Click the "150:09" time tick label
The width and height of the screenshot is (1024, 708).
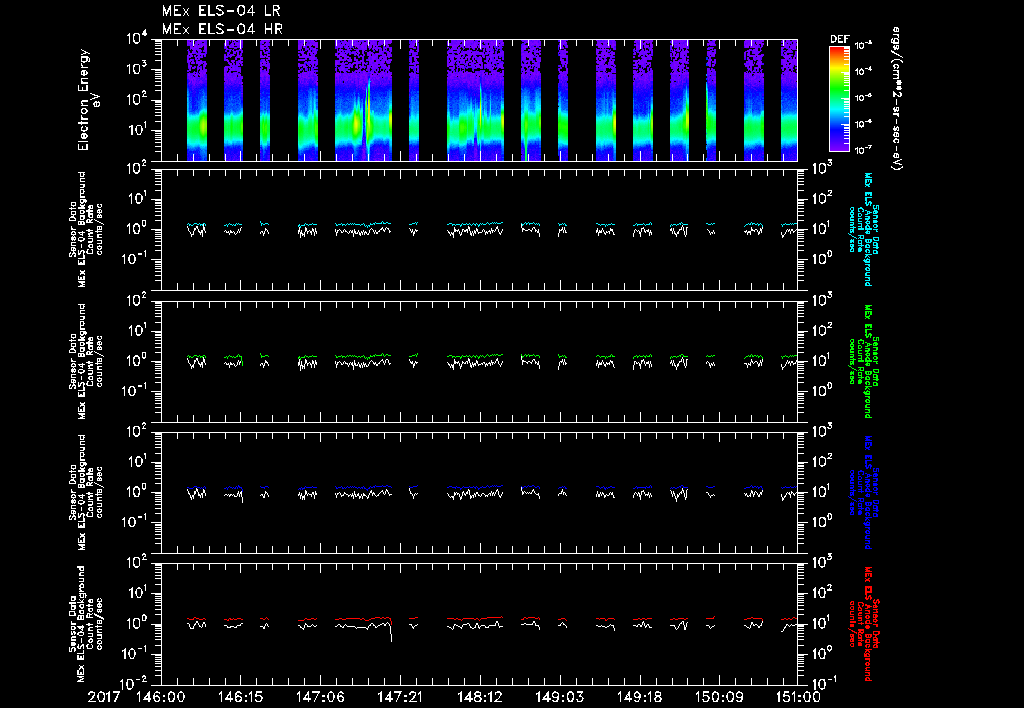(718, 697)
